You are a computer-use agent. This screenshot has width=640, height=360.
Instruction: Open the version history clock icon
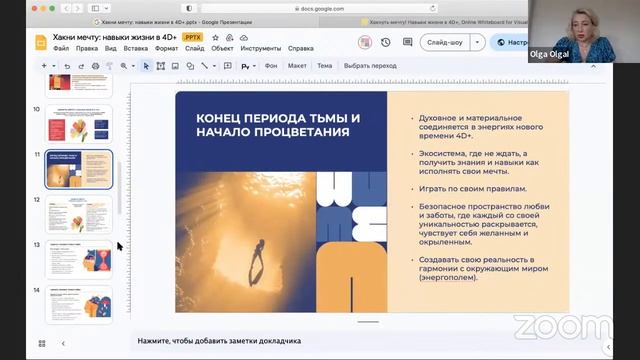(x=386, y=42)
